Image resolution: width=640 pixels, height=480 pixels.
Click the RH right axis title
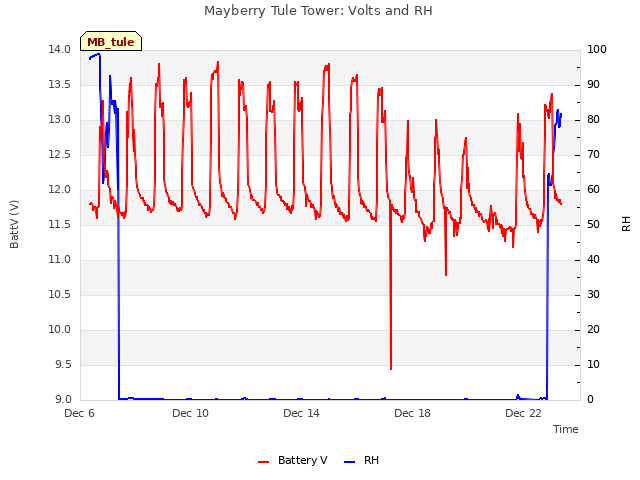[x=626, y=224]
